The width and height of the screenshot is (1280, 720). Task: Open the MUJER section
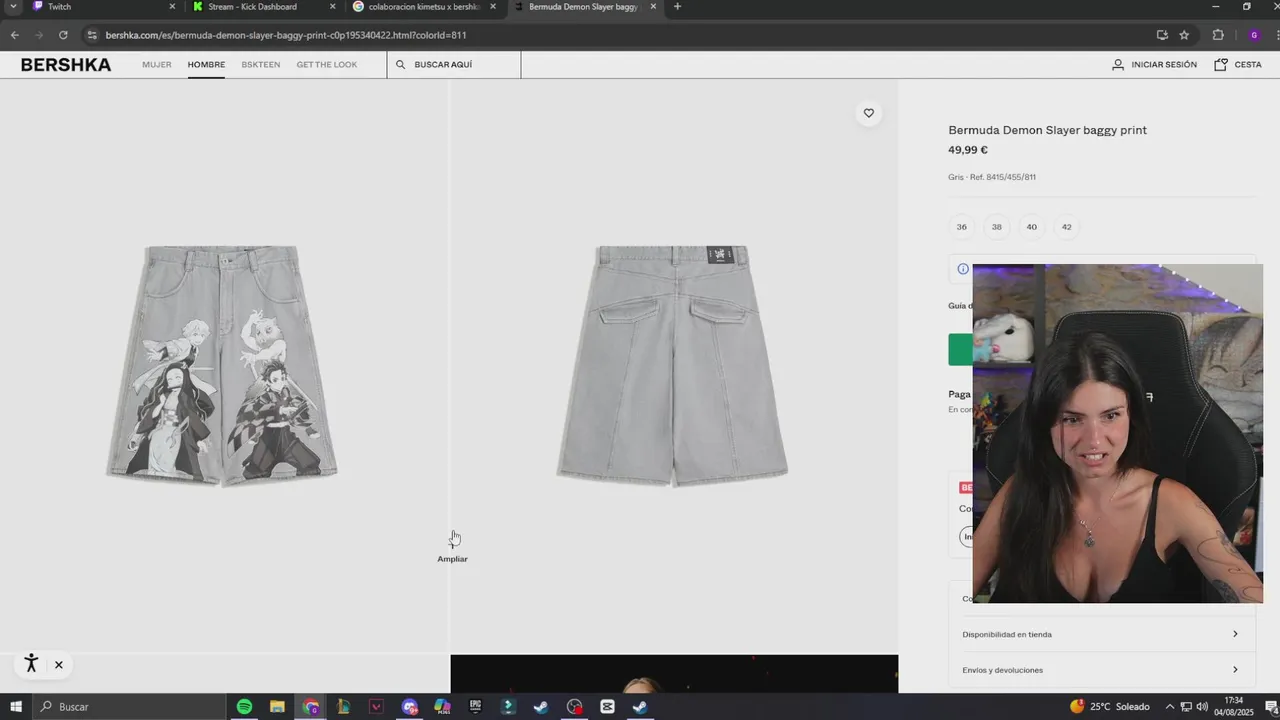[x=157, y=65]
